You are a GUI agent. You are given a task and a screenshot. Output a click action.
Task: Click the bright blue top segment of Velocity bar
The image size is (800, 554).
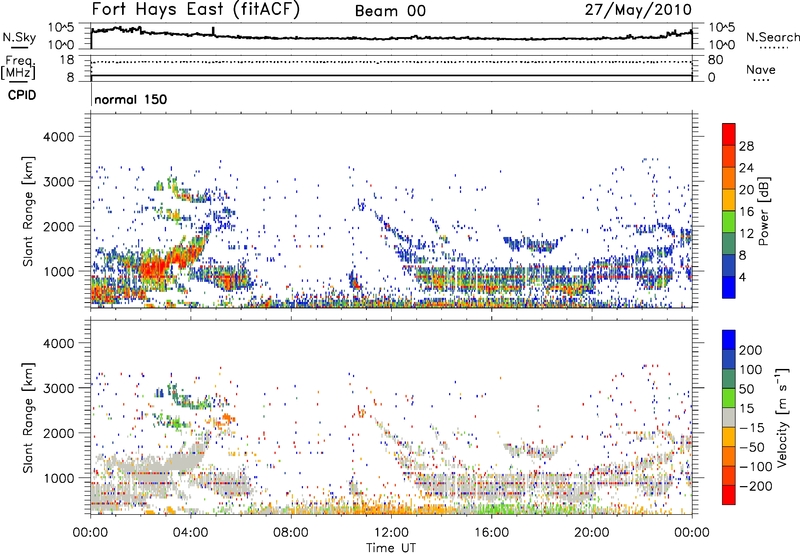729,340
